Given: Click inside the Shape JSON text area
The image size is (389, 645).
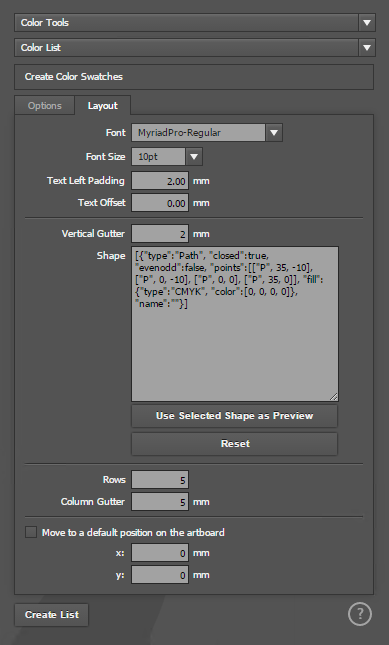Looking at the screenshot, I should 235,324.
